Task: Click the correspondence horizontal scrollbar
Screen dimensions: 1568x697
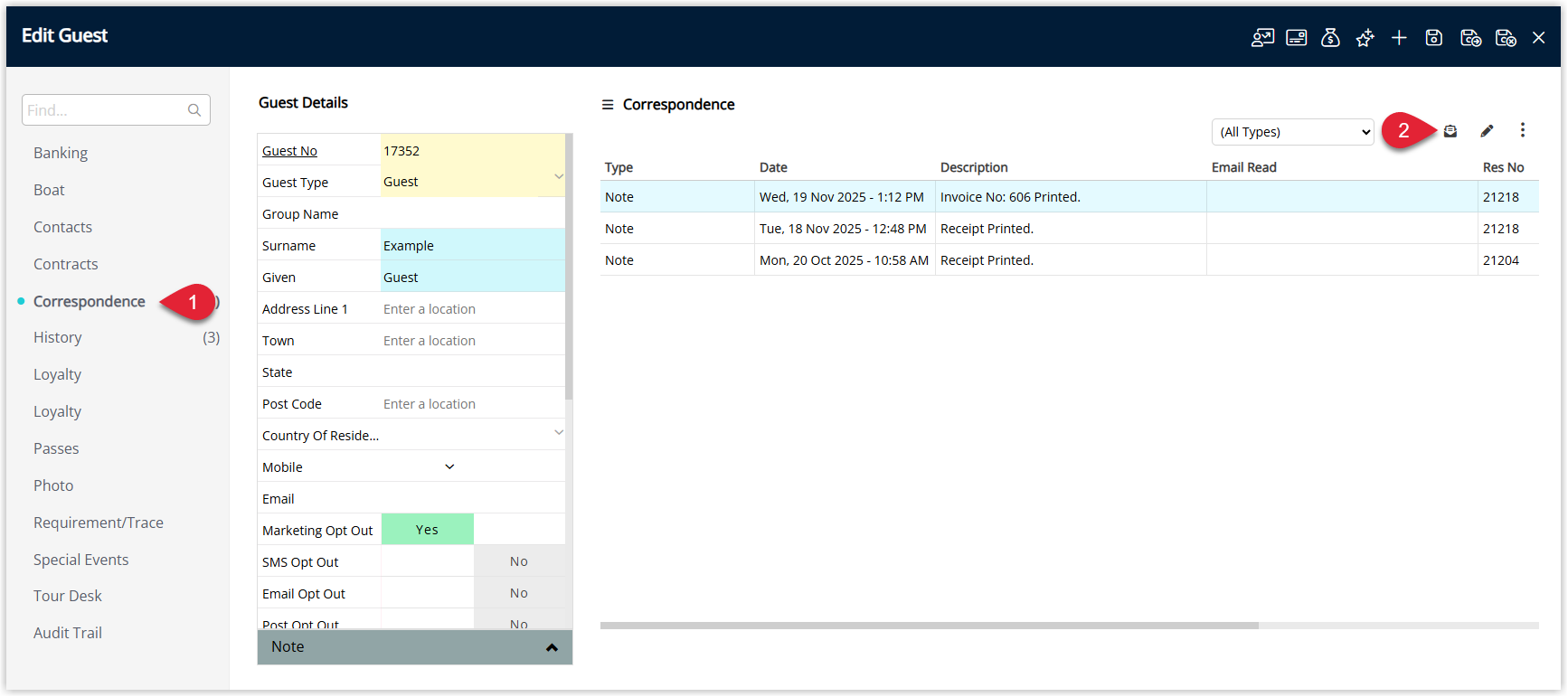Action: click(930, 626)
